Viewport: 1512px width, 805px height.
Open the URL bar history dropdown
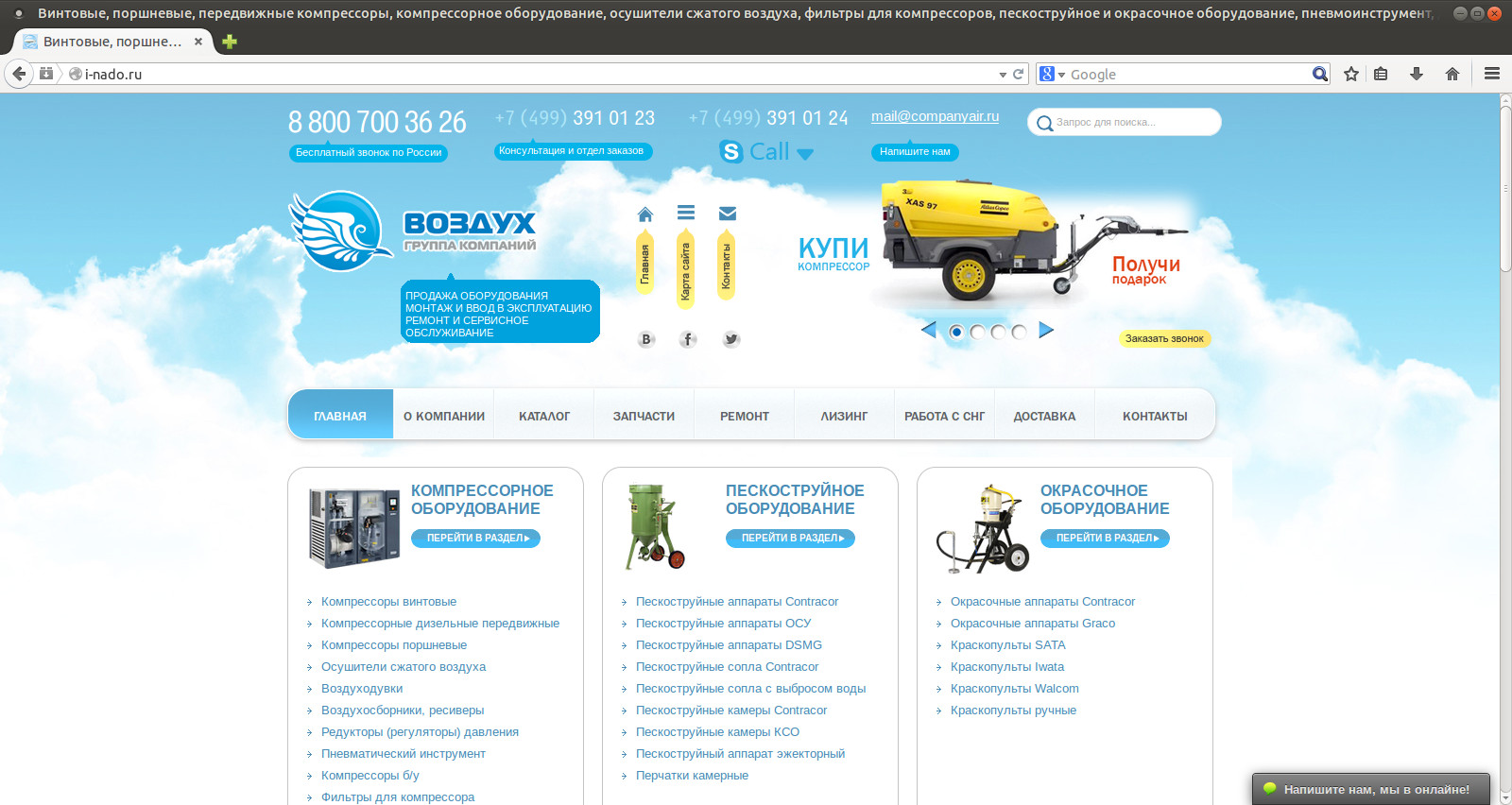pyautogui.click(x=1003, y=75)
